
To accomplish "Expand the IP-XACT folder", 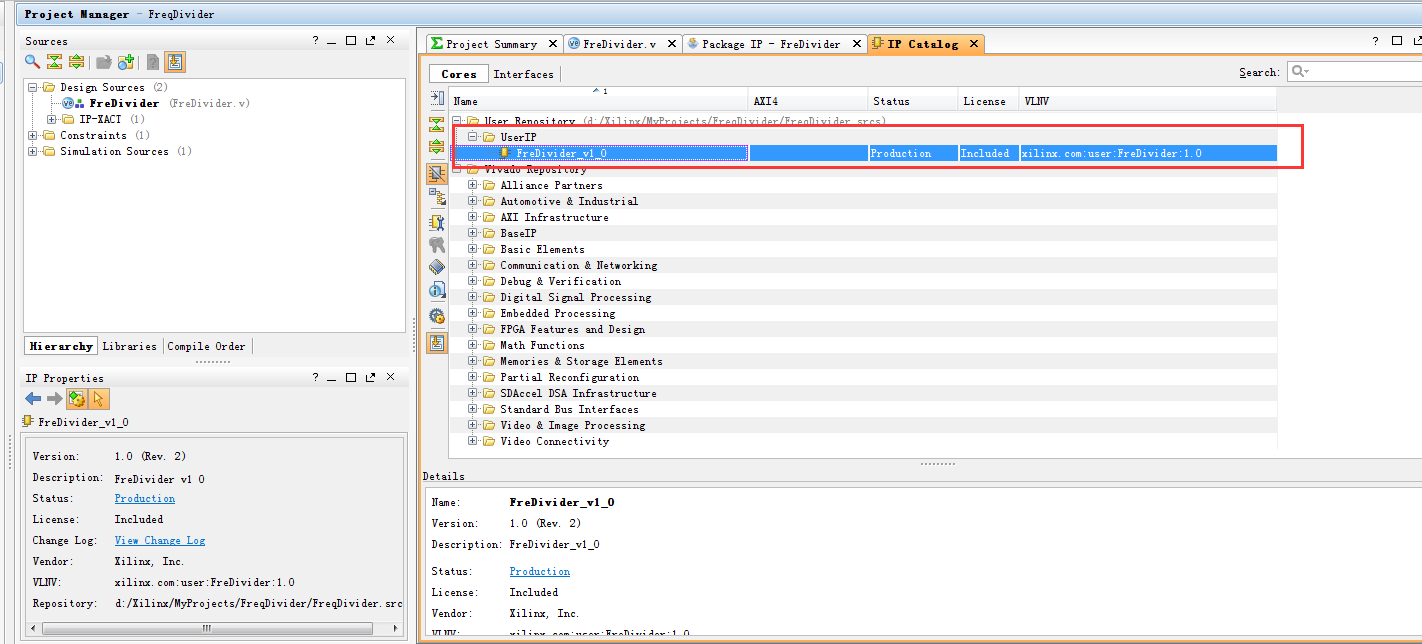I will [52, 120].
